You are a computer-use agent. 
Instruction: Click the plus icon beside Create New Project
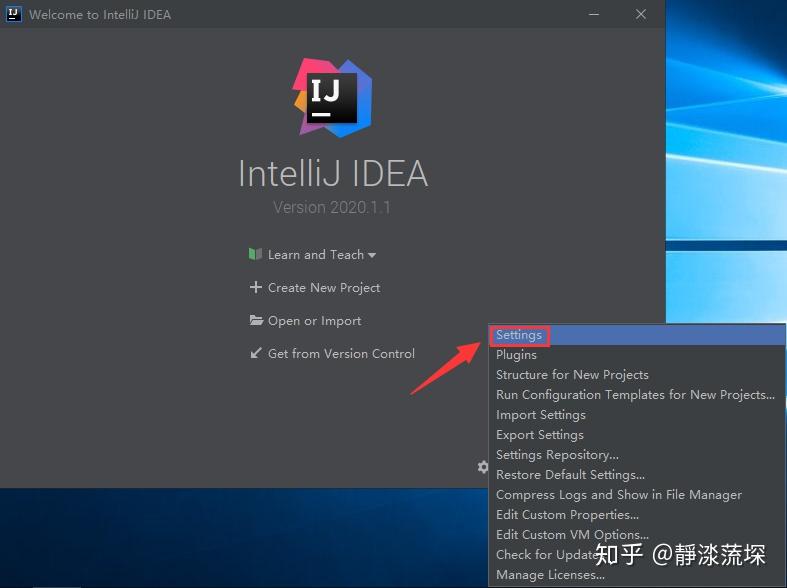tap(256, 287)
